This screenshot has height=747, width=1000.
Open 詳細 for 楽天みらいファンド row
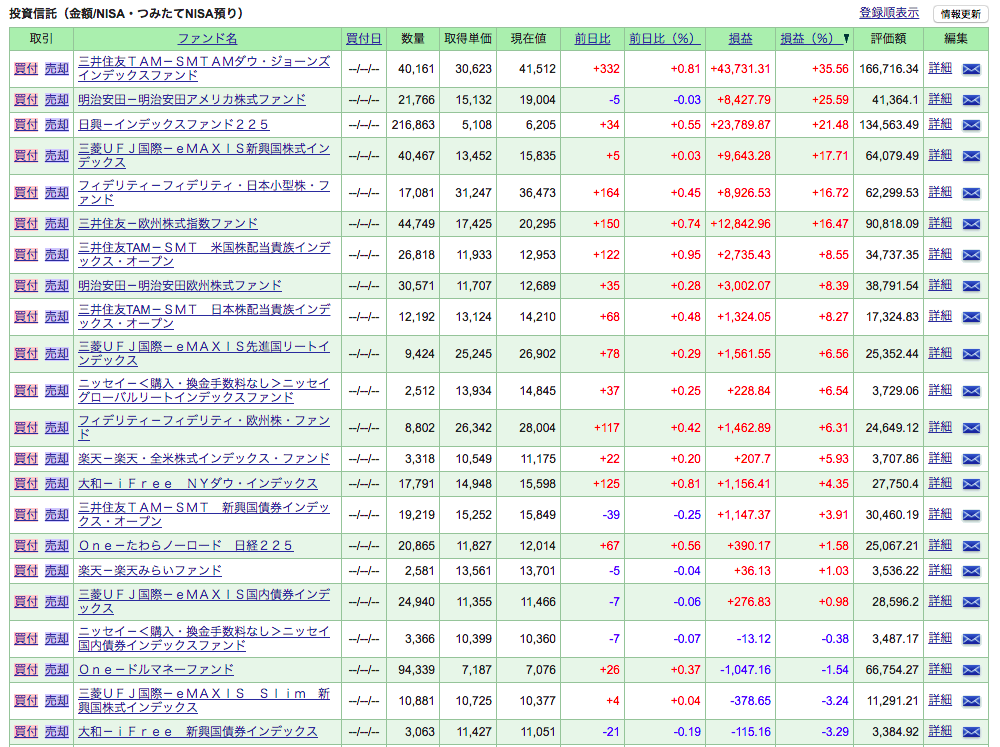tap(940, 570)
